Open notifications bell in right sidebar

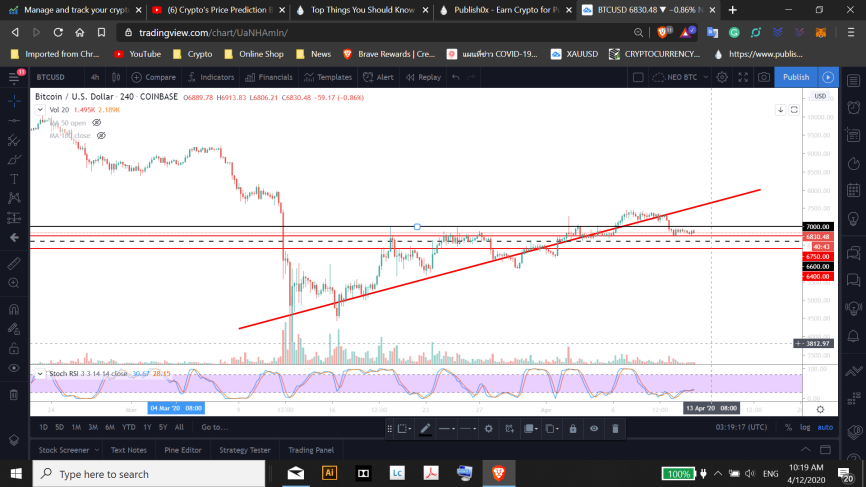tap(853, 336)
